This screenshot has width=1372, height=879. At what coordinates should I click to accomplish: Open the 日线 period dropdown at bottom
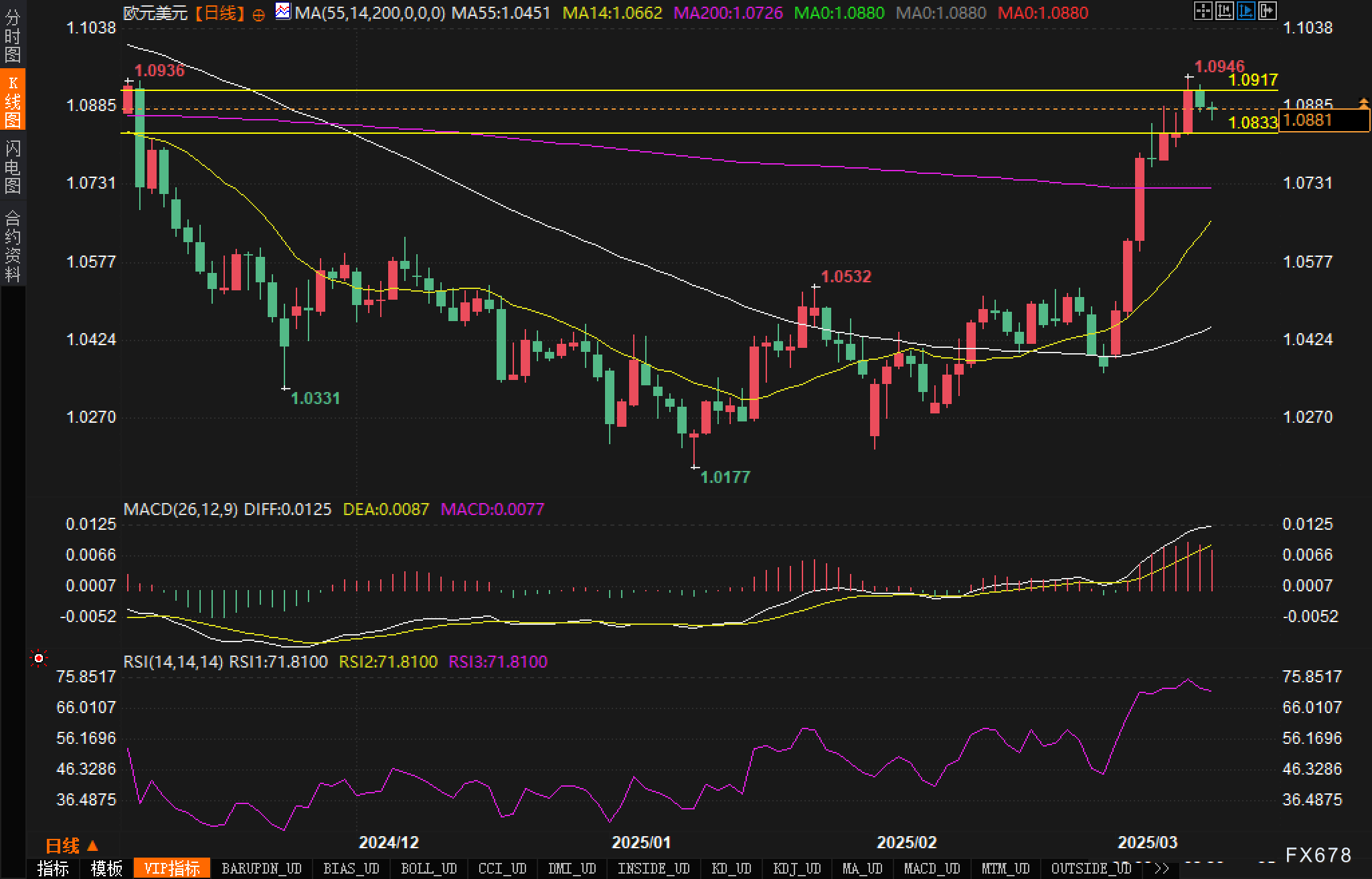pyautogui.click(x=72, y=846)
